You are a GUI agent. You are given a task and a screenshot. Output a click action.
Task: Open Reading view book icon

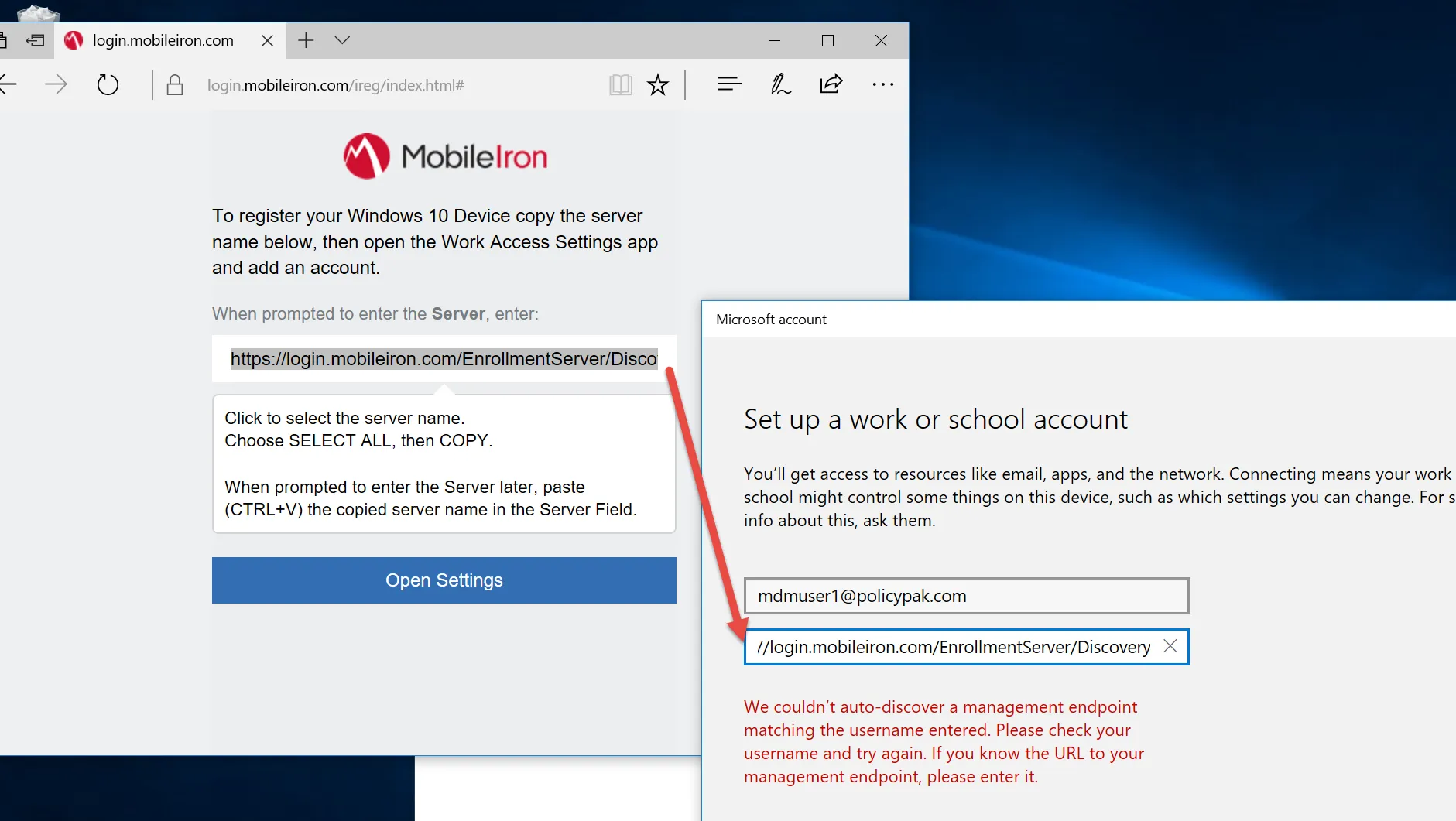(x=621, y=84)
